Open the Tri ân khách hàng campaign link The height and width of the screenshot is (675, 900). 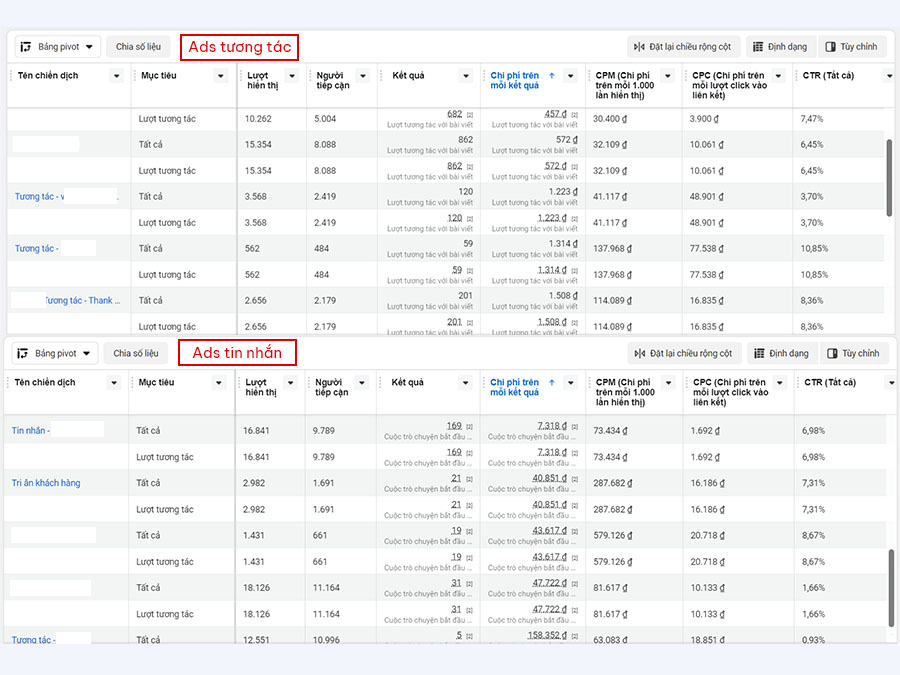pyautogui.click(x=46, y=483)
